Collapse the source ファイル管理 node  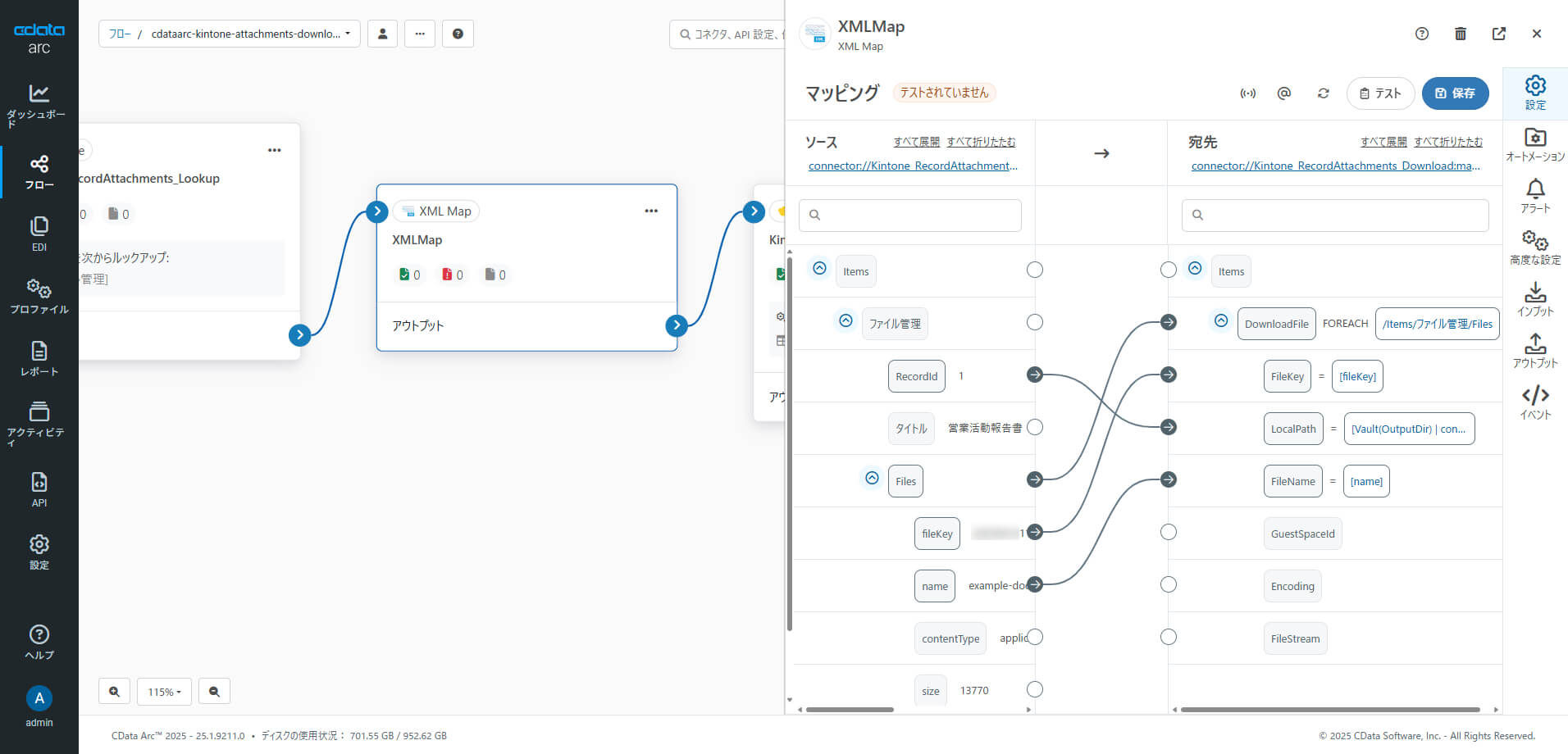[x=846, y=320]
